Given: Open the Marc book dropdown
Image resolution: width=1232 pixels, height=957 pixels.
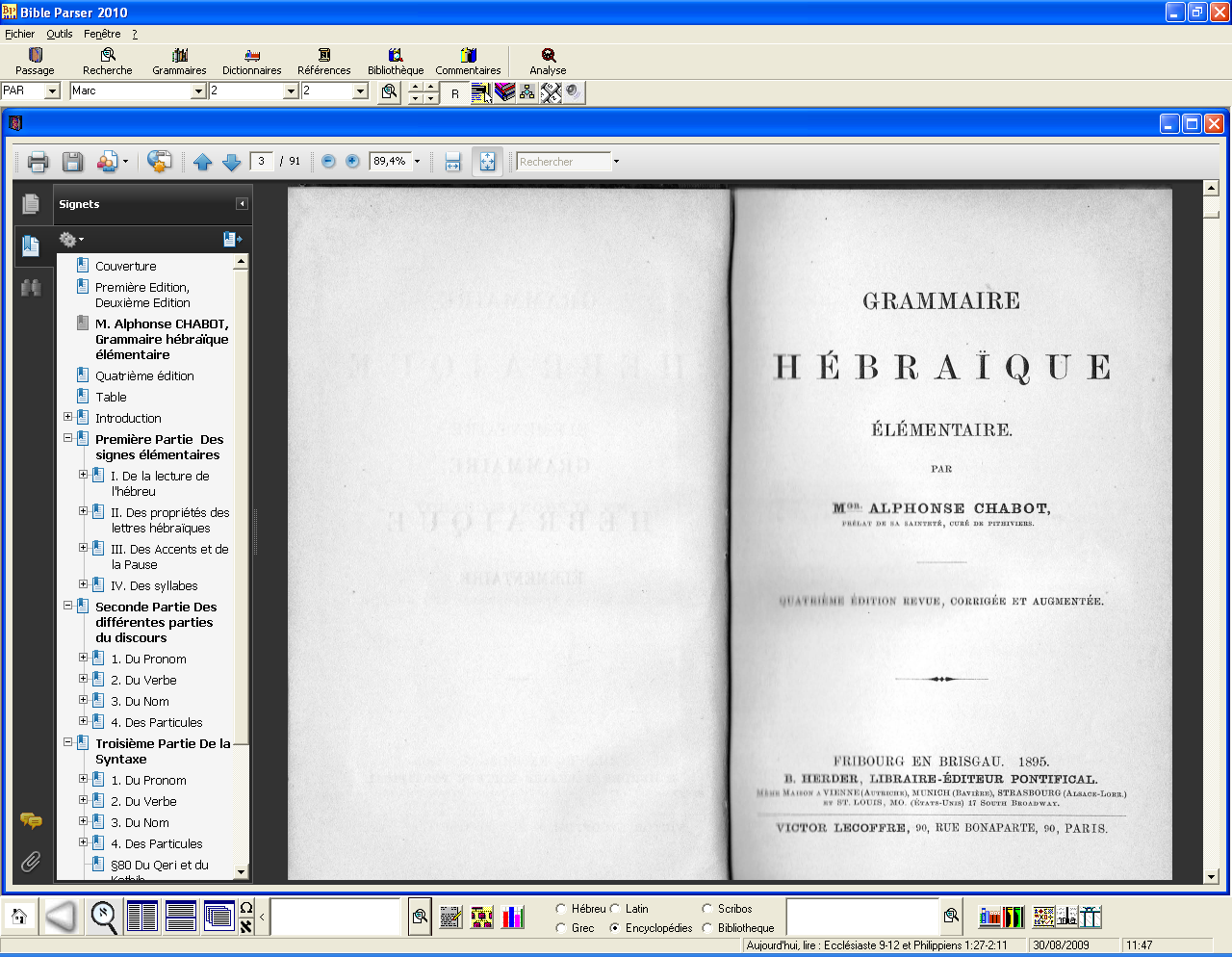Looking at the screenshot, I should pos(198,91).
